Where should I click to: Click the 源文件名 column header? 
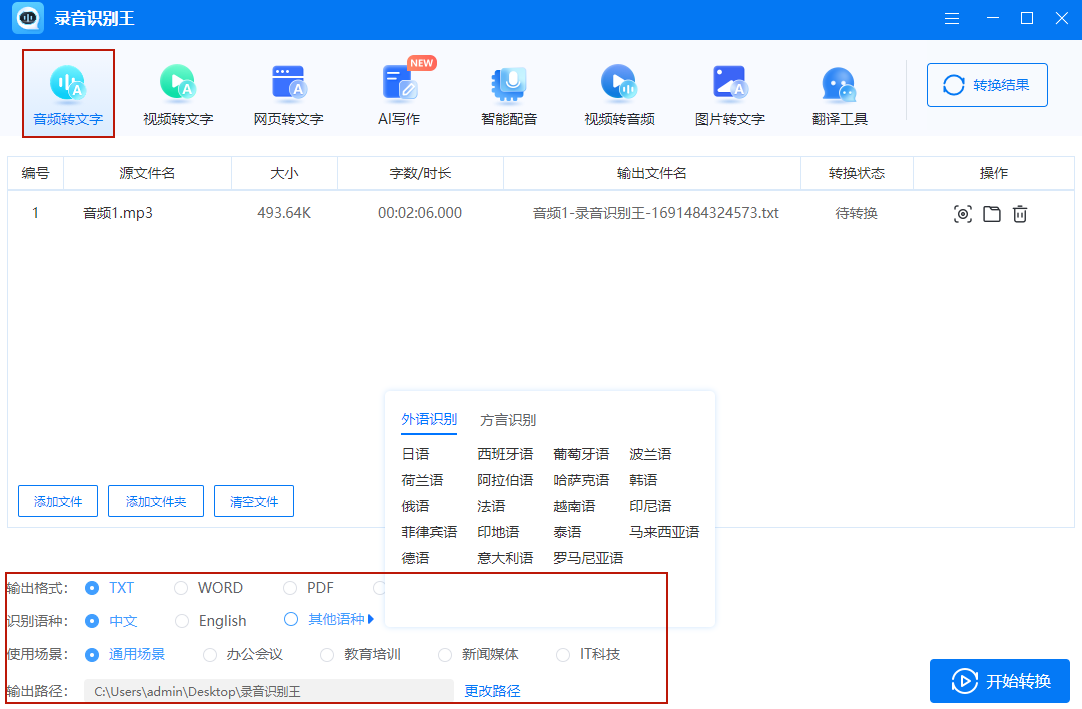point(147,173)
